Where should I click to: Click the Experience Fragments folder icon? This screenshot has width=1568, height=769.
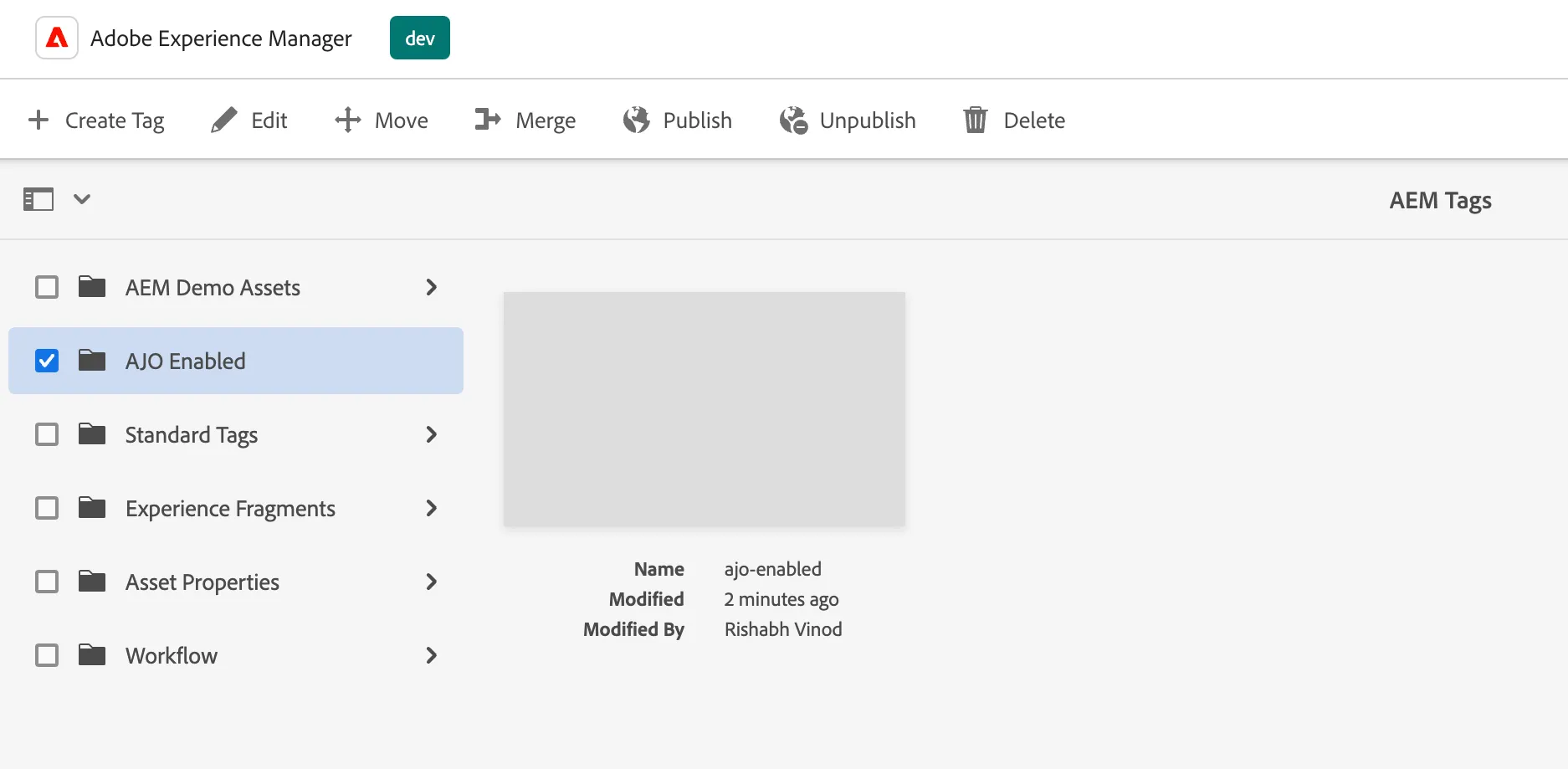(92, 508)
